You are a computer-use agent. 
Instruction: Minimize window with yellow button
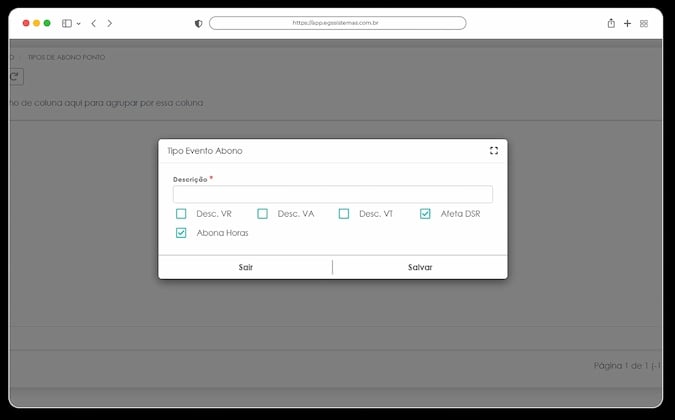tap(37, 23)
